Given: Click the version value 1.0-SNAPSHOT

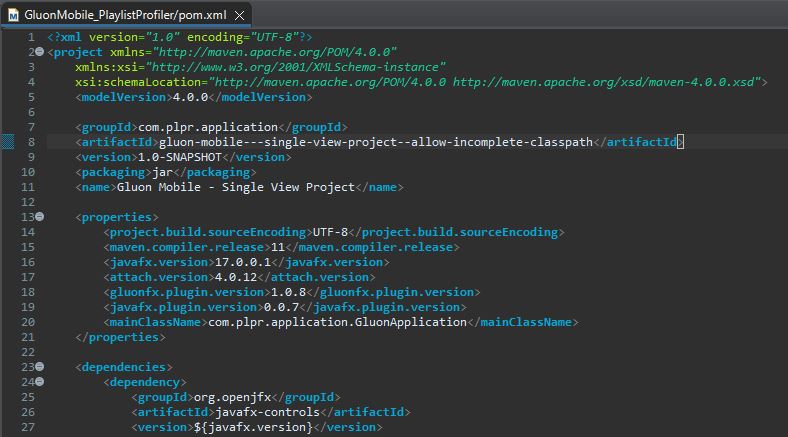Looking at the screenshot, I should pos(180,157).
